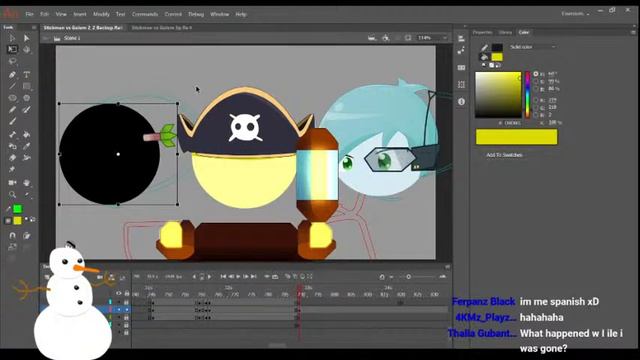Click Add To Swatches button
Viewport: 640px width, 360px height.
pos(504,155)
